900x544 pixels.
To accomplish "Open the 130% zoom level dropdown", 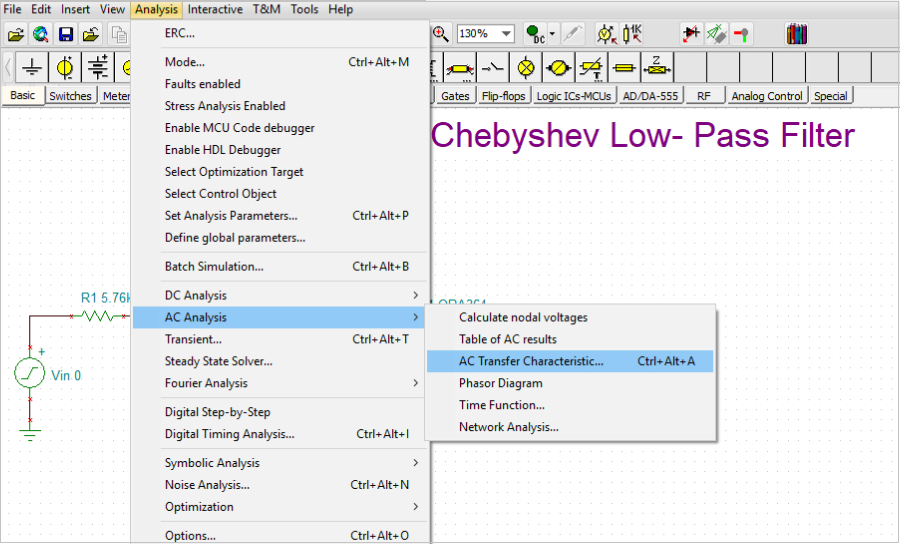I will (507, 34).
